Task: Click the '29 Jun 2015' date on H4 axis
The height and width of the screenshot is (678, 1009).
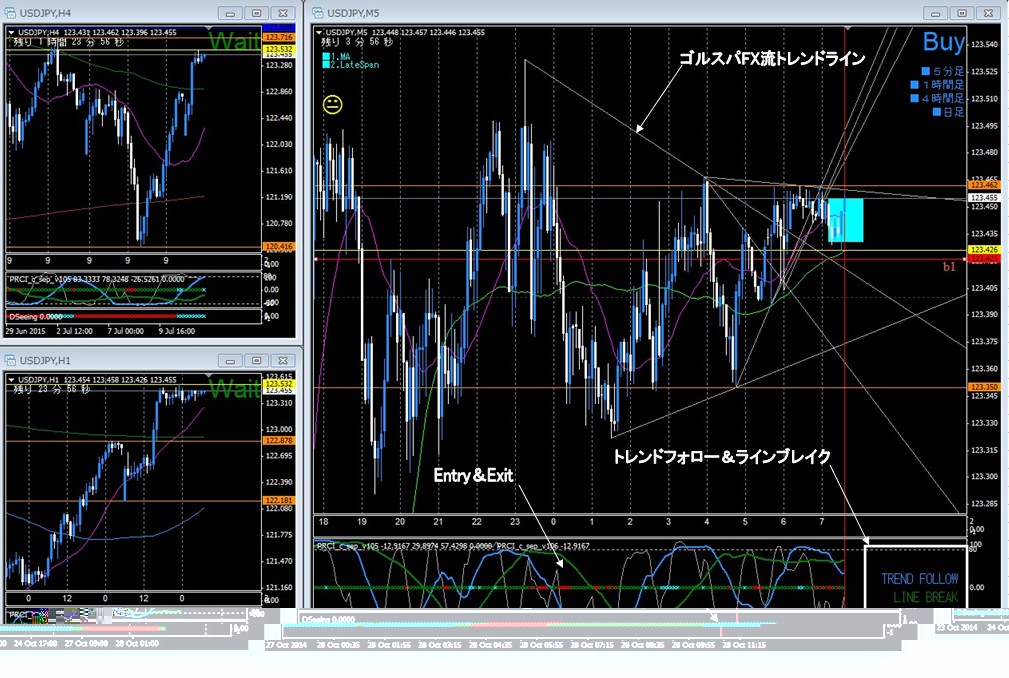Action: 25,331
